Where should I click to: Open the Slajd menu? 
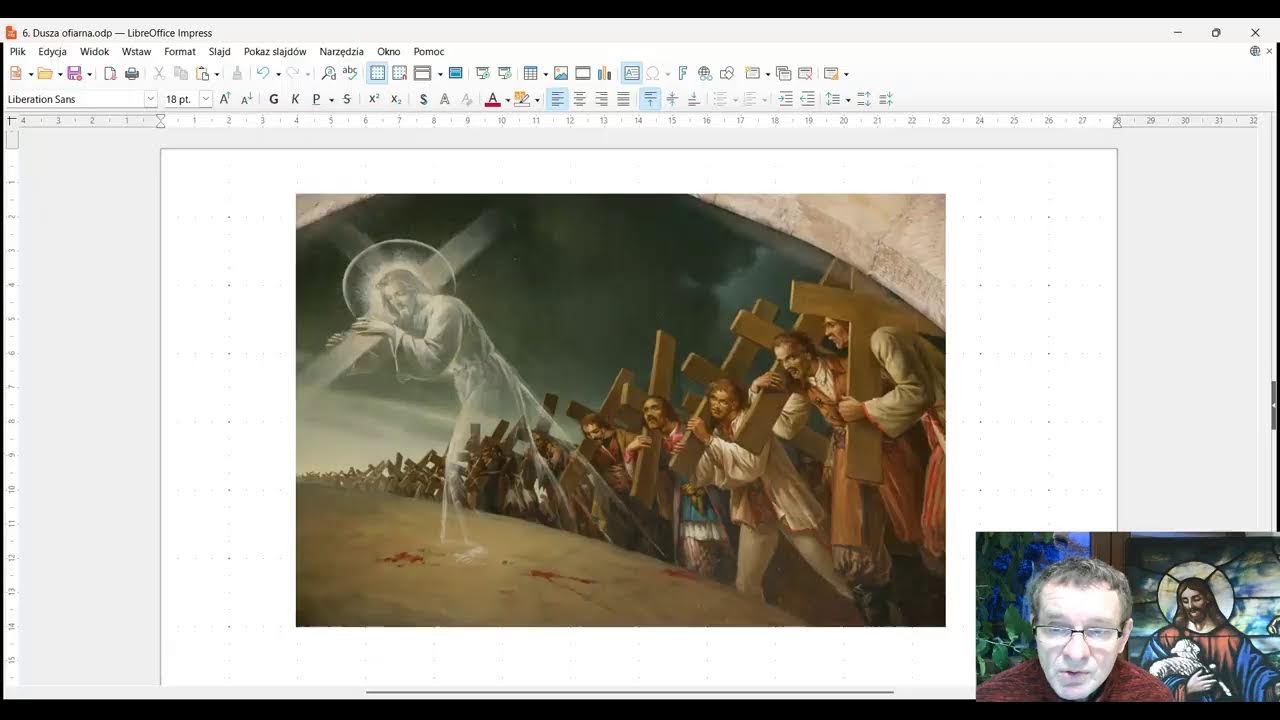click(219, 51)
